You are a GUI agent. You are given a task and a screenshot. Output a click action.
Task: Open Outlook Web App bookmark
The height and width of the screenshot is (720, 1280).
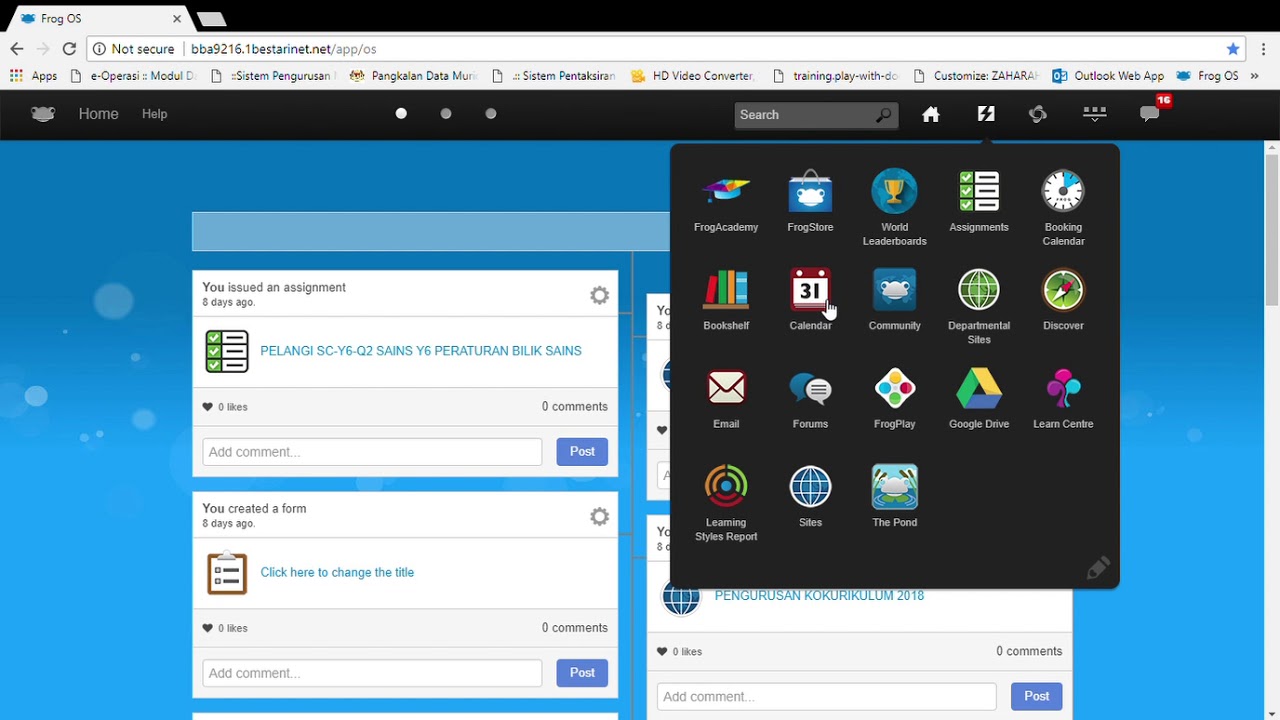[1108, 76]
